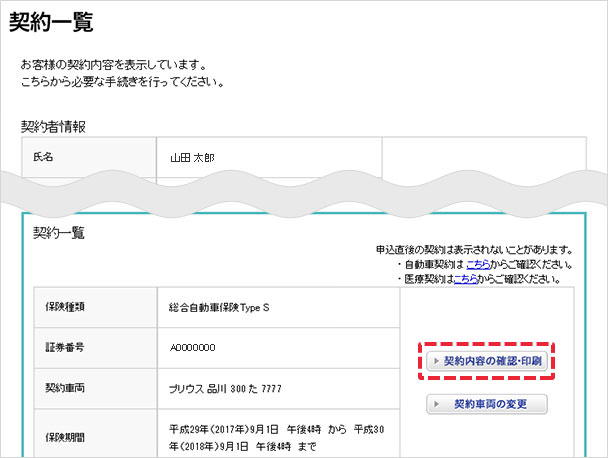Click the 氏名 label cell
This screenshot has width=608, height=458.
[x=89, y=157]
